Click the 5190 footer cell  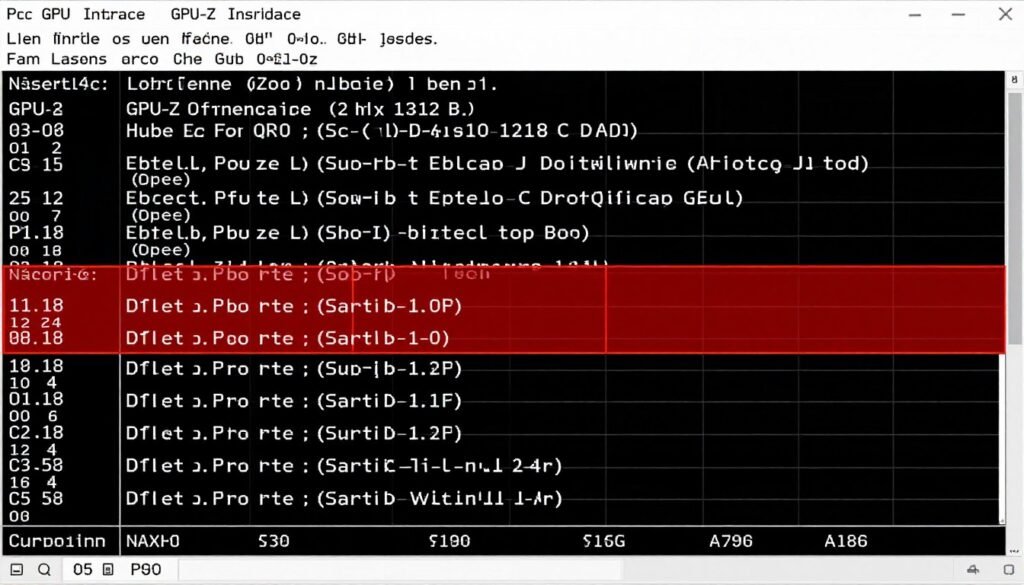coord(449,541)
